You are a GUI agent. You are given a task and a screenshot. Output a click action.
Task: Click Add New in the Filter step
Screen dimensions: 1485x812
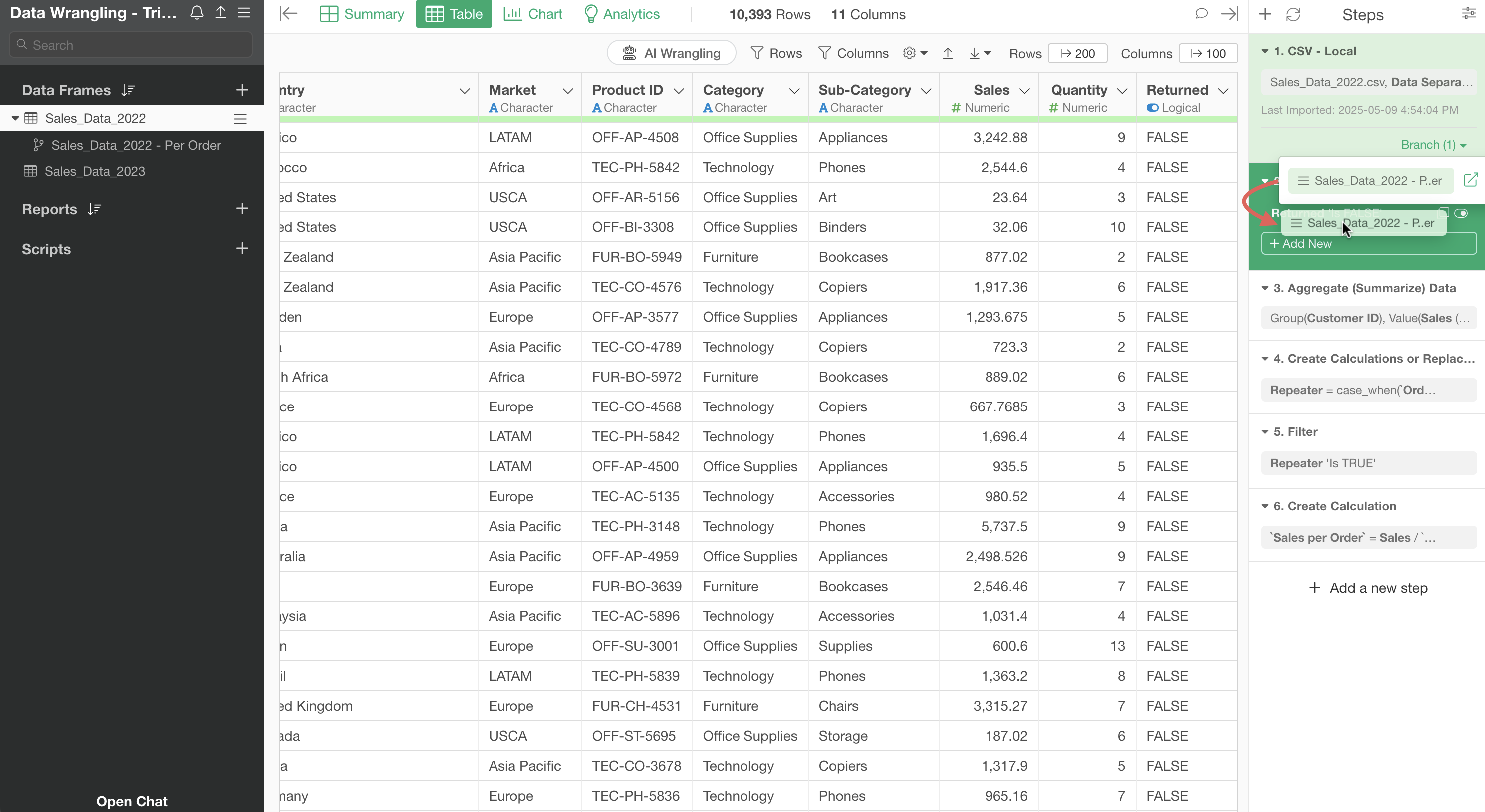coord(1369,243)
